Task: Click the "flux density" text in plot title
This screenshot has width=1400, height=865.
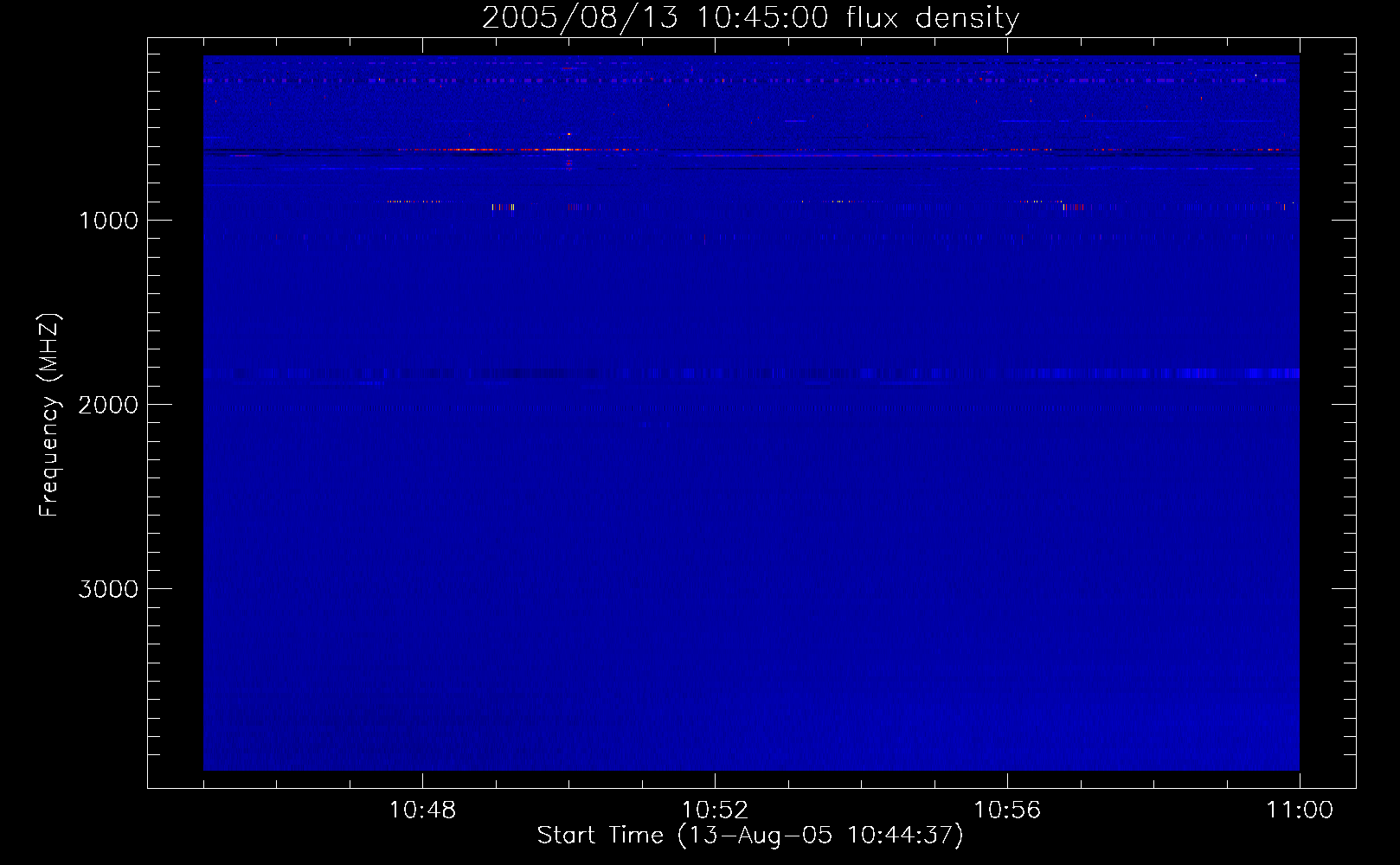Action: tap(932, 18)
